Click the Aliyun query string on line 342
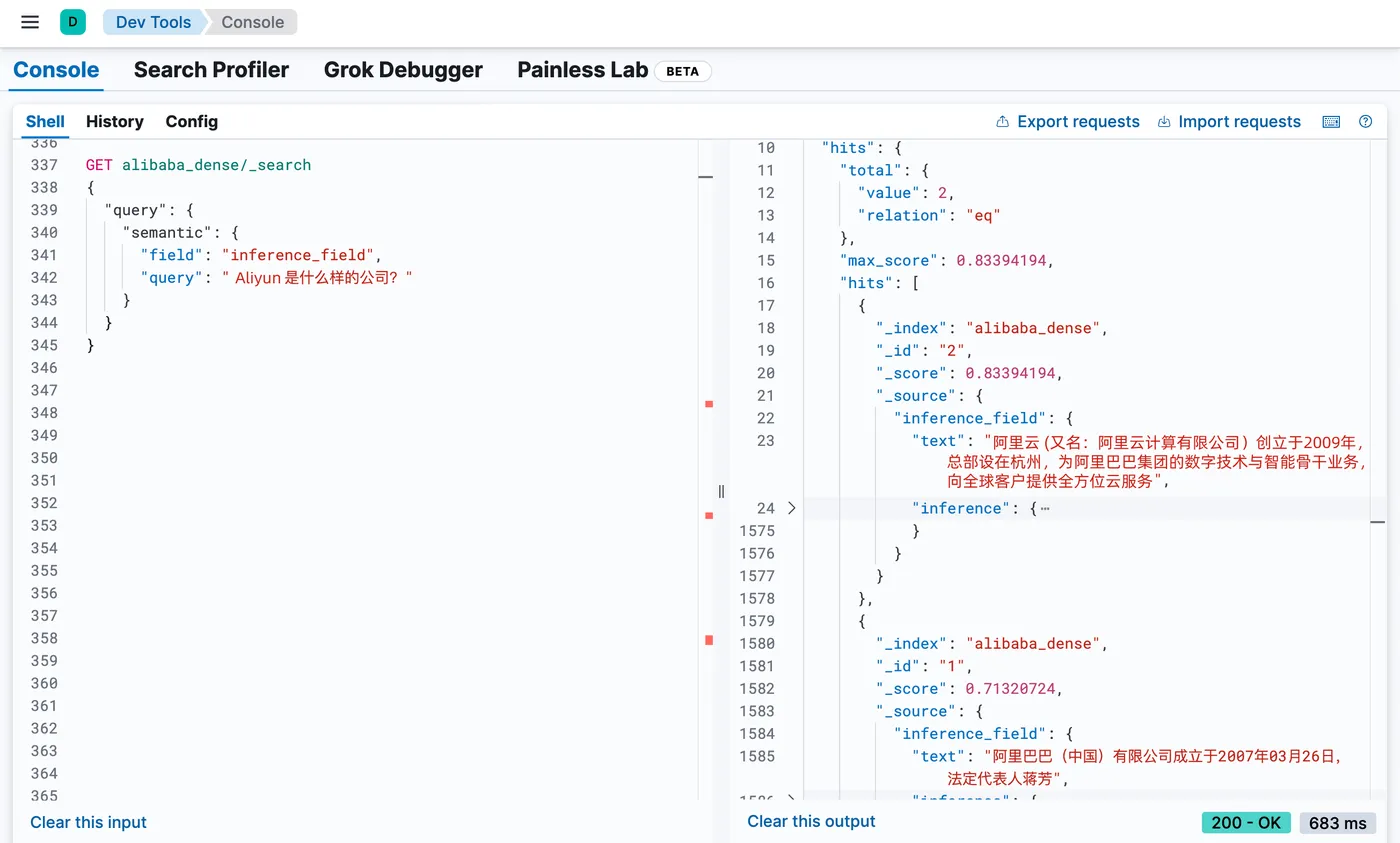 tap(317, 278)
